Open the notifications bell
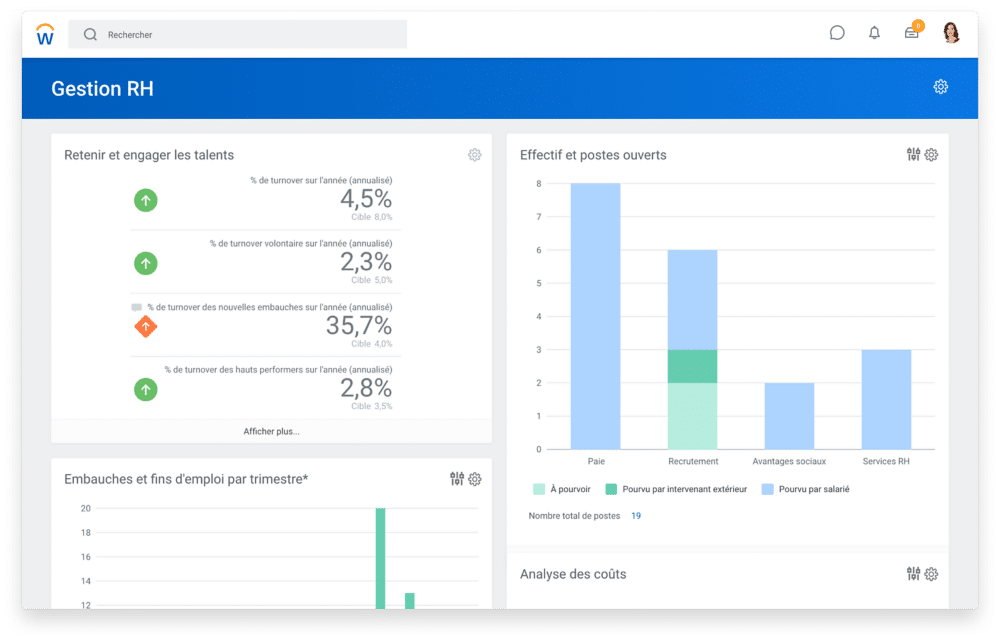 point(874,33)
